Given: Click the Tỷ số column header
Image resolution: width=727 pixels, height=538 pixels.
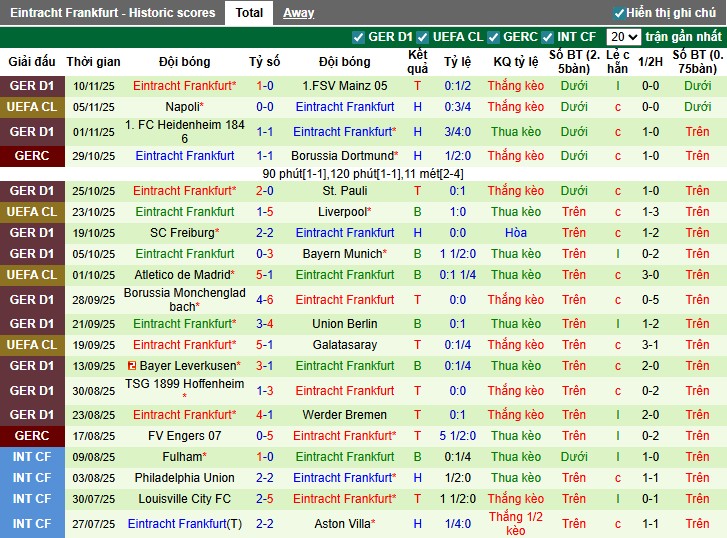Looking at the screenshot, I should point(264,62).
